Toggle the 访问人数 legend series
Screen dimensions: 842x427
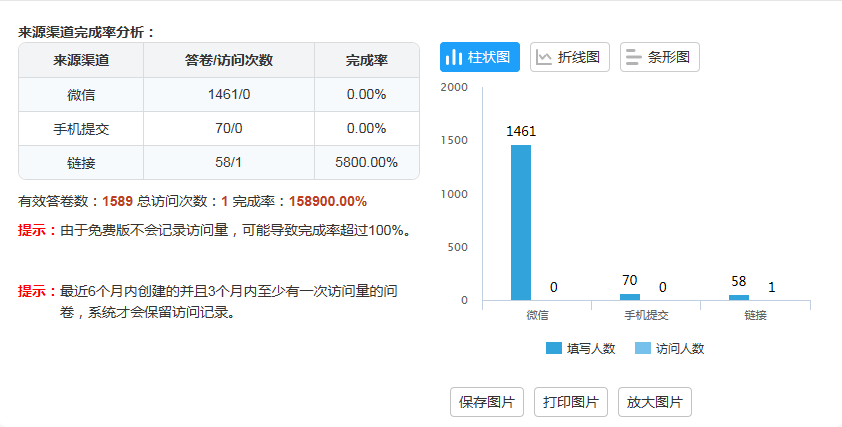click(669, 348)
